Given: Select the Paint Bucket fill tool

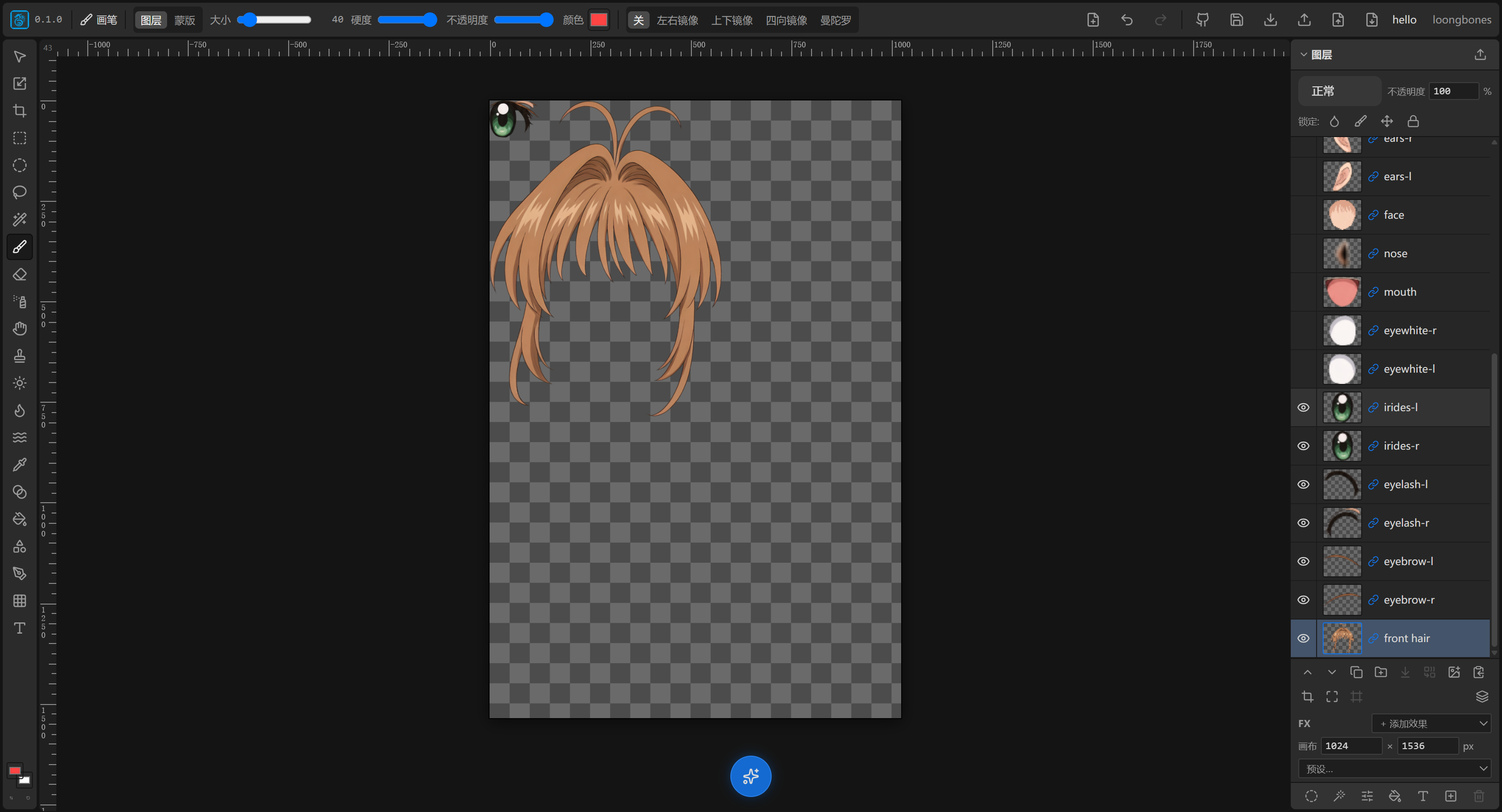Looking at the screenshot, I should pyautogui.click(x=19, y=519).
